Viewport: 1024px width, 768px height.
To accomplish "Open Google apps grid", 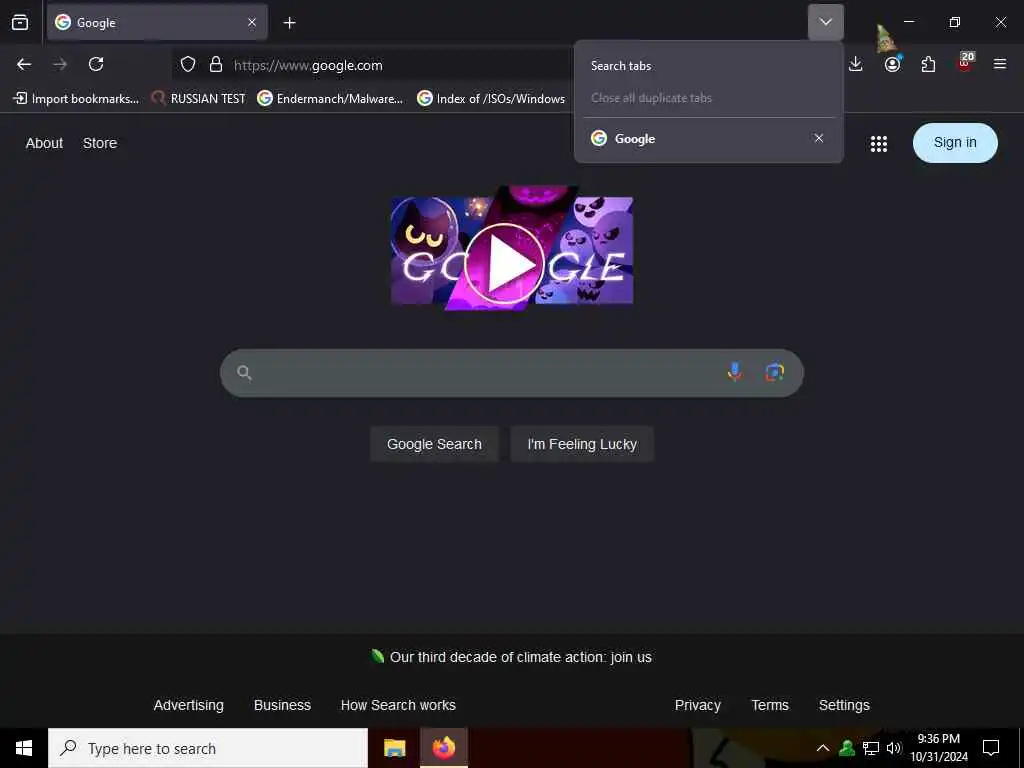I will coord(878,144).
